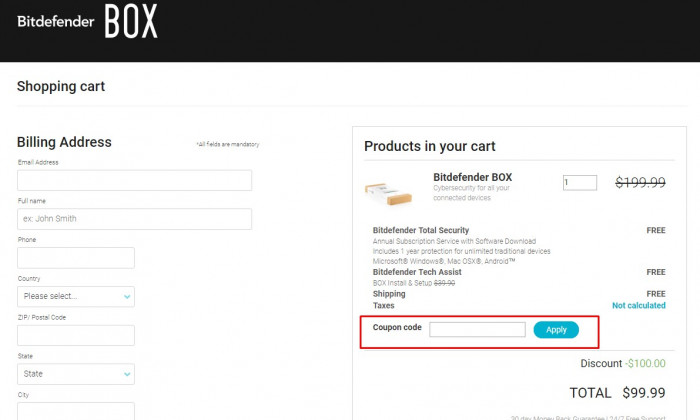Open the Country dropdown arrow
700x420 pixels.
pyautogui.click(x=127, y=297)
